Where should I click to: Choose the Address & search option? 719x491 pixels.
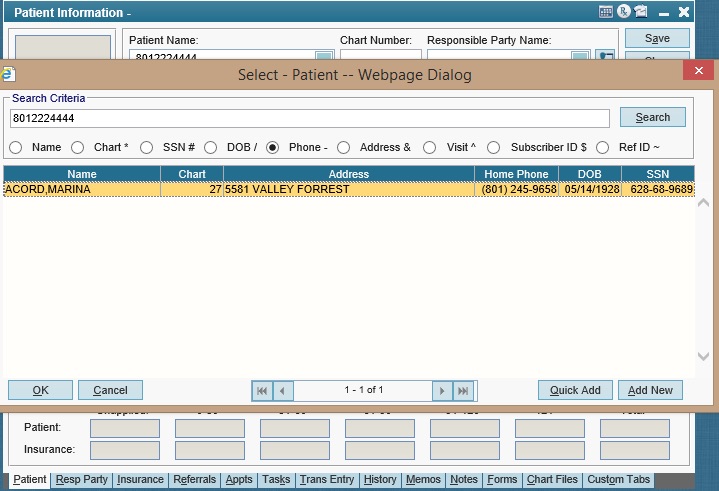343,147
